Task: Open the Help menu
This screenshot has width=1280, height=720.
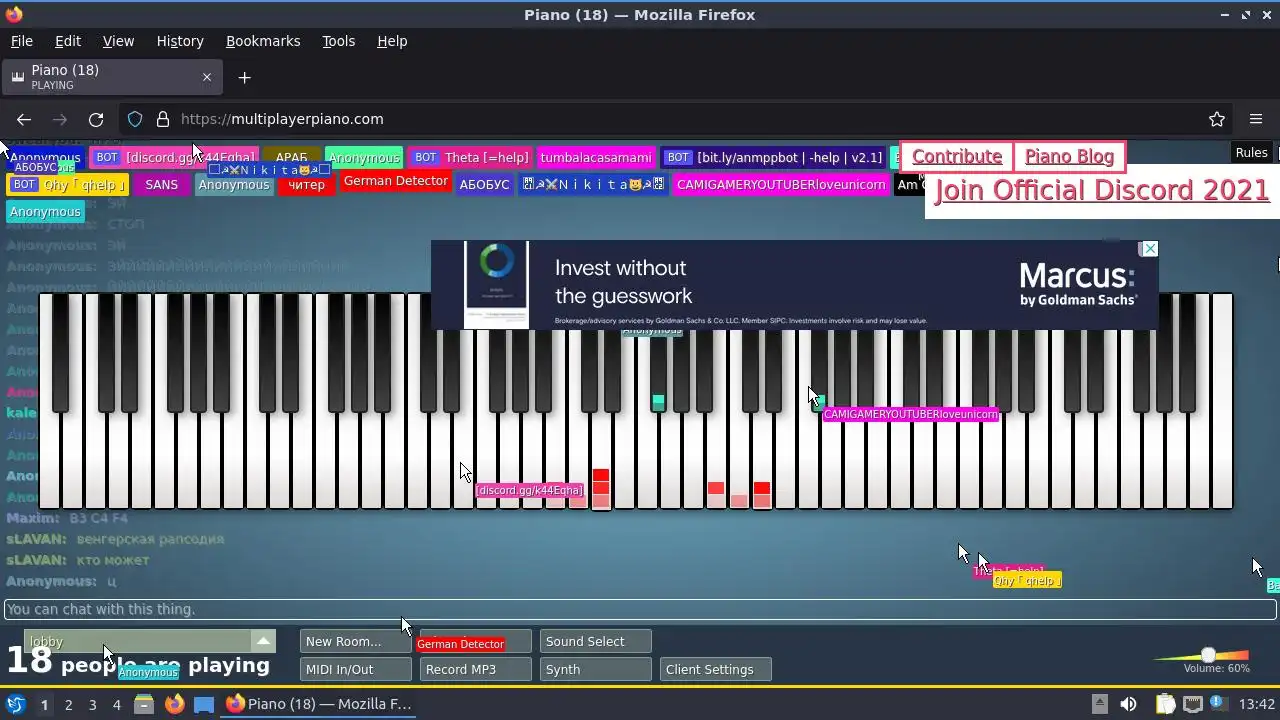Action: 392,41
